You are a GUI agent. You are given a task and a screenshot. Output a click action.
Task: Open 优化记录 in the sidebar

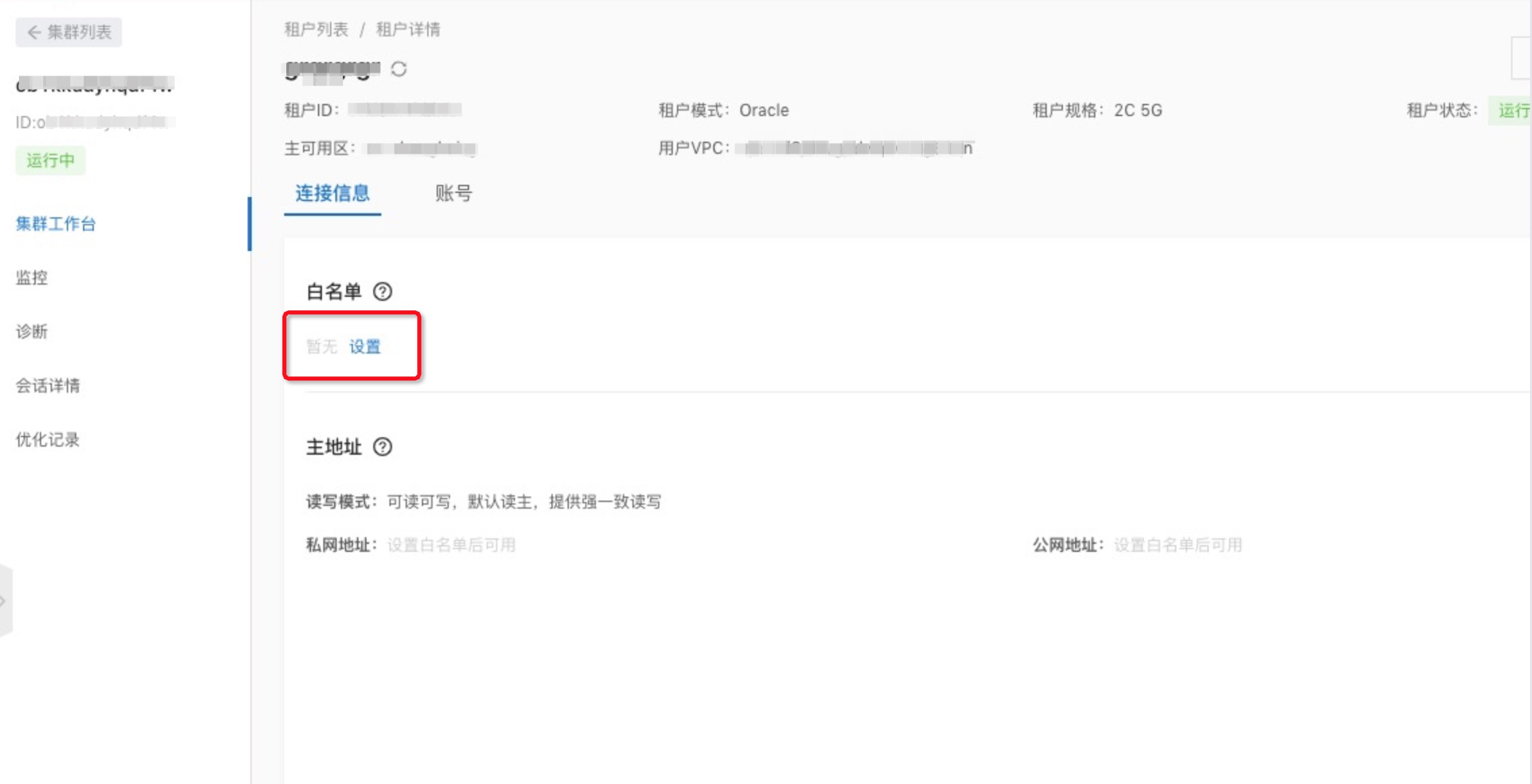48,439
